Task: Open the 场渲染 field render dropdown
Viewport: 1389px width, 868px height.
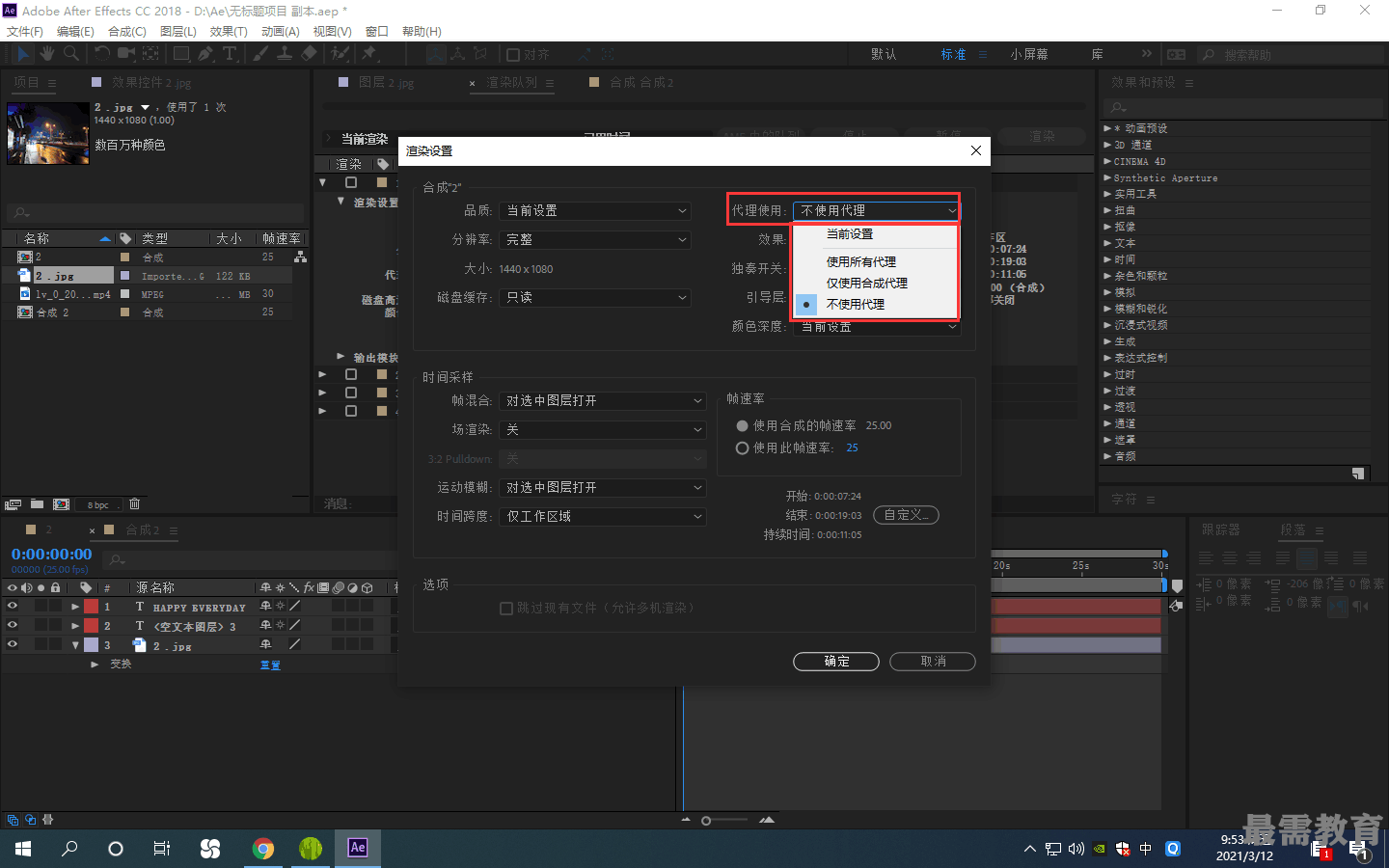Action: (x=603, y=429)
